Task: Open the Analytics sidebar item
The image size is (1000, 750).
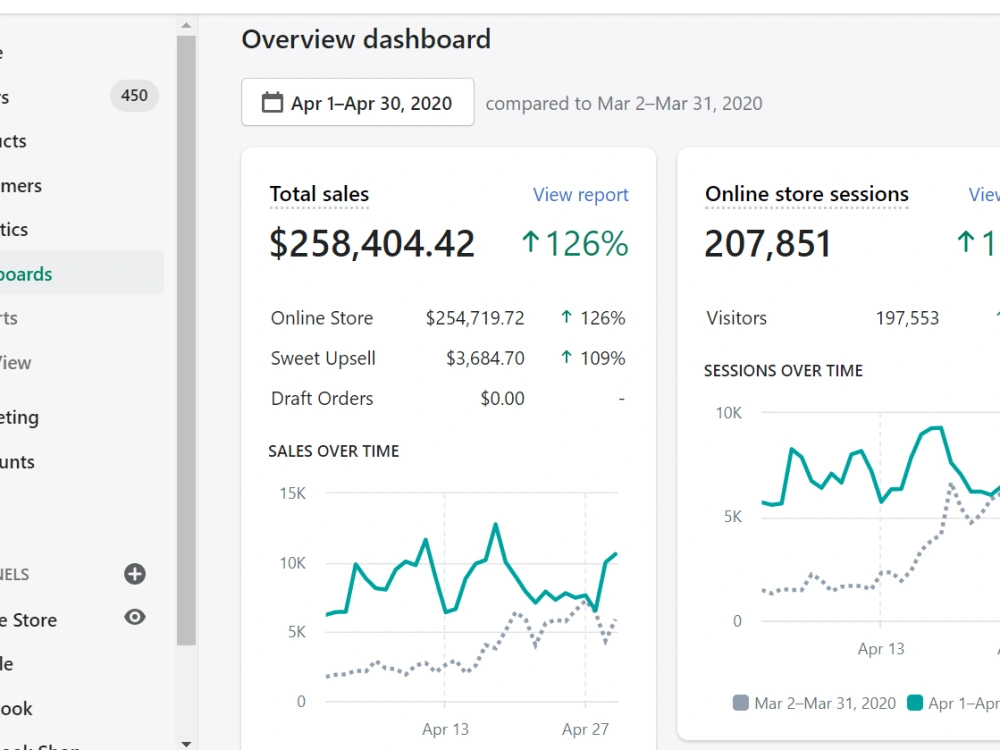Action: pyautogui.click(x=14, y=230)
